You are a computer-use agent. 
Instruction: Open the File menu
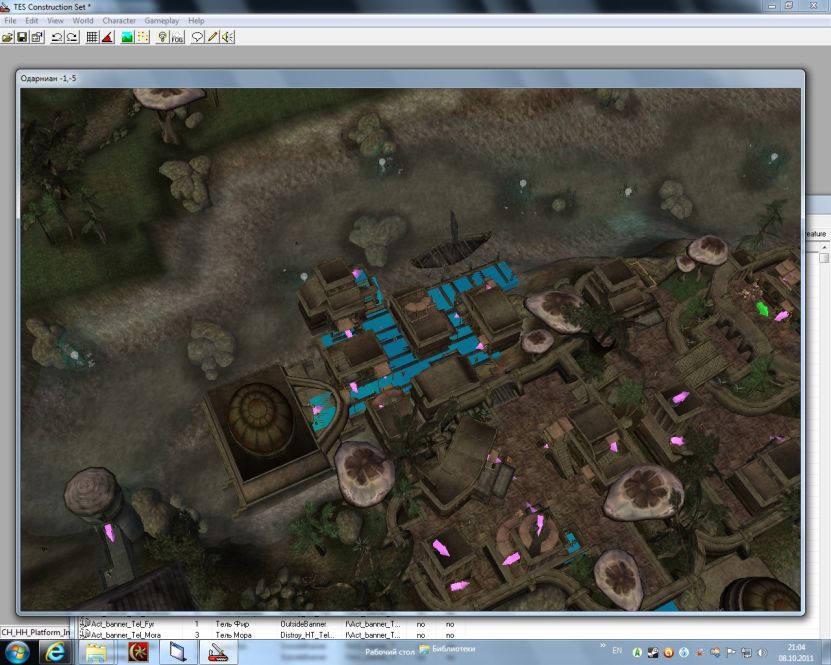(10, 21)
